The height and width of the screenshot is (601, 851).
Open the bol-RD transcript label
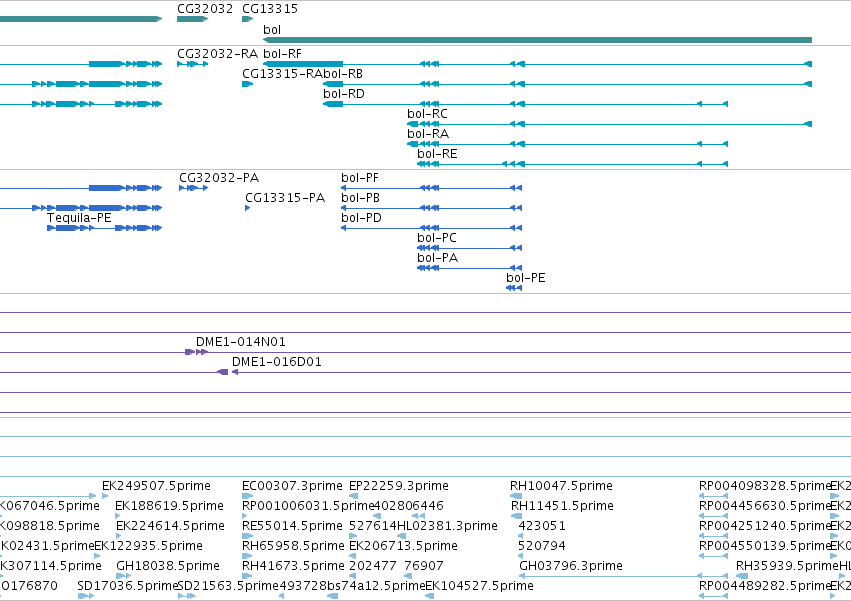click(x=344, y=94)
